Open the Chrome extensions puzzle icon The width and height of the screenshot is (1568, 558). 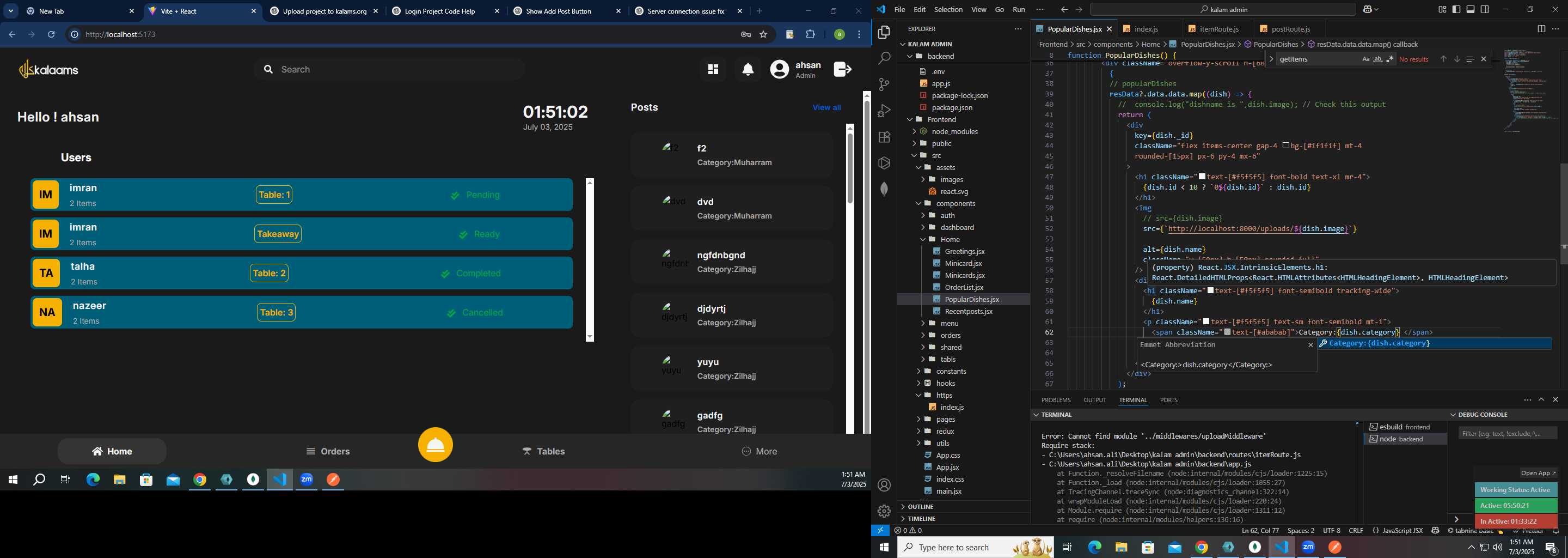click(x=810, y=35)
